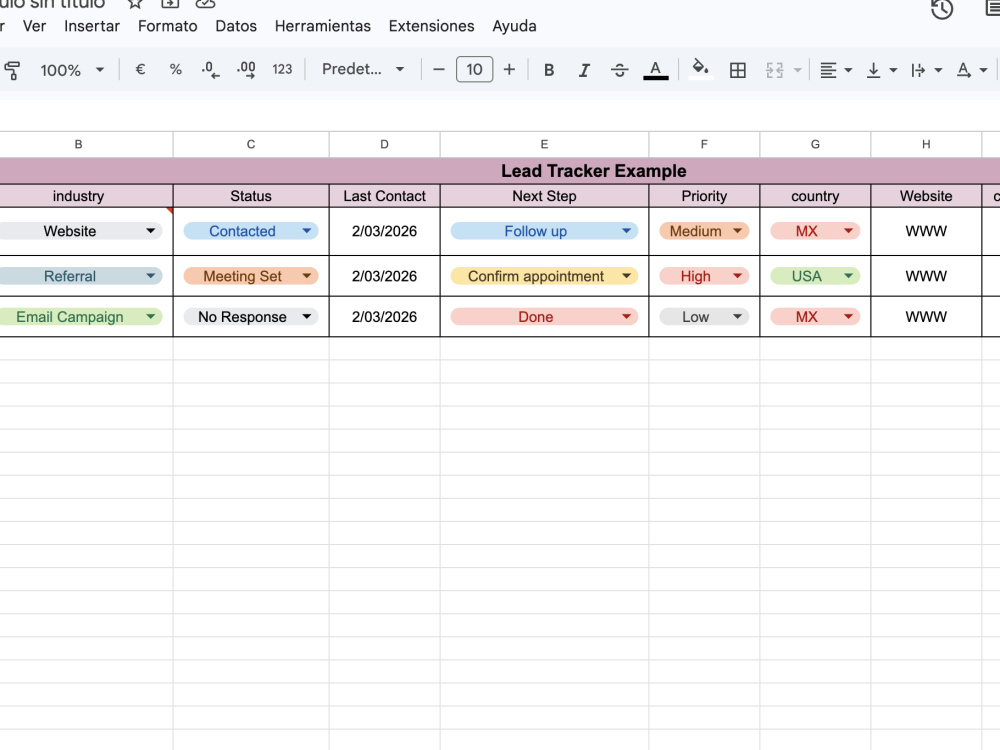Click text wrapping icon
The height and width of the screenshot is (750, 1000).
[x=918, y=70]
